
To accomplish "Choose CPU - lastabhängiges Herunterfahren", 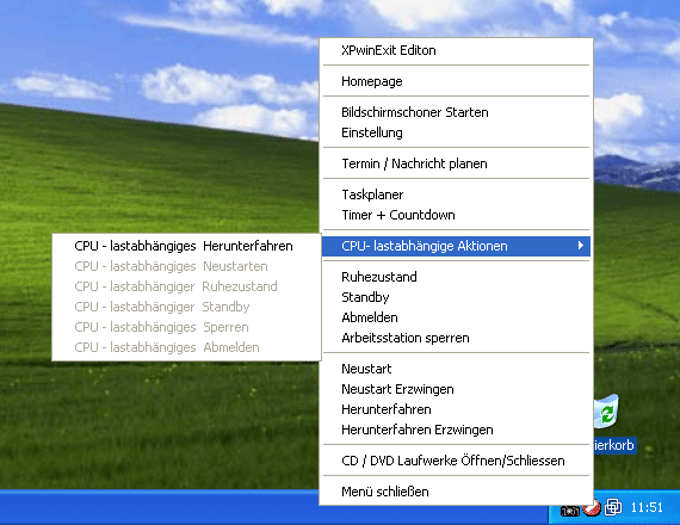I will [186, 246].
